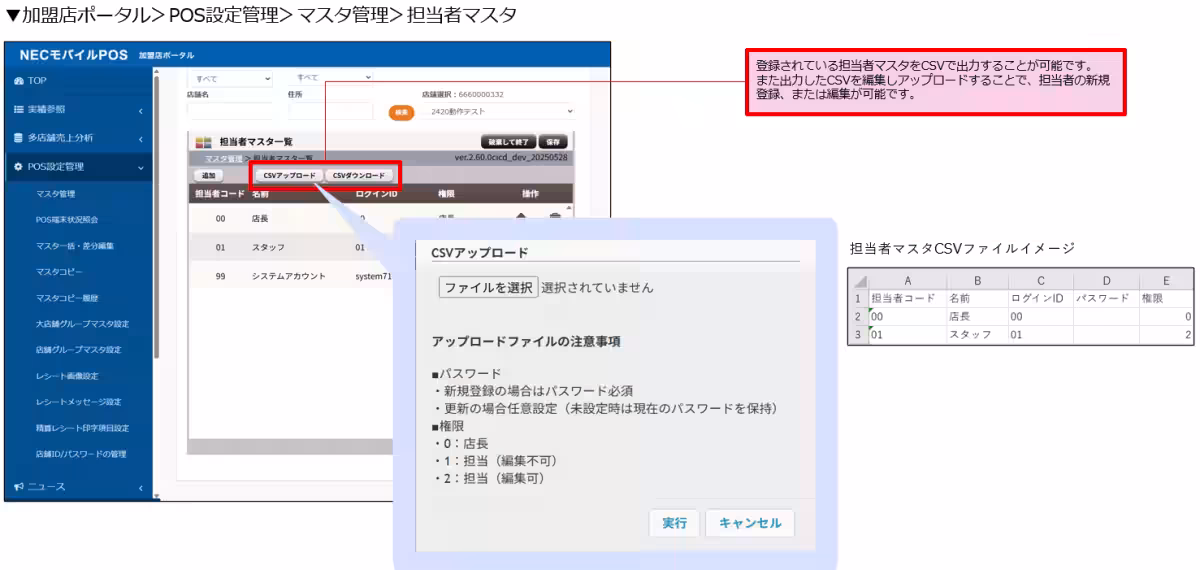Open 精算レシート印字項目設定

[x=82, y=428]
